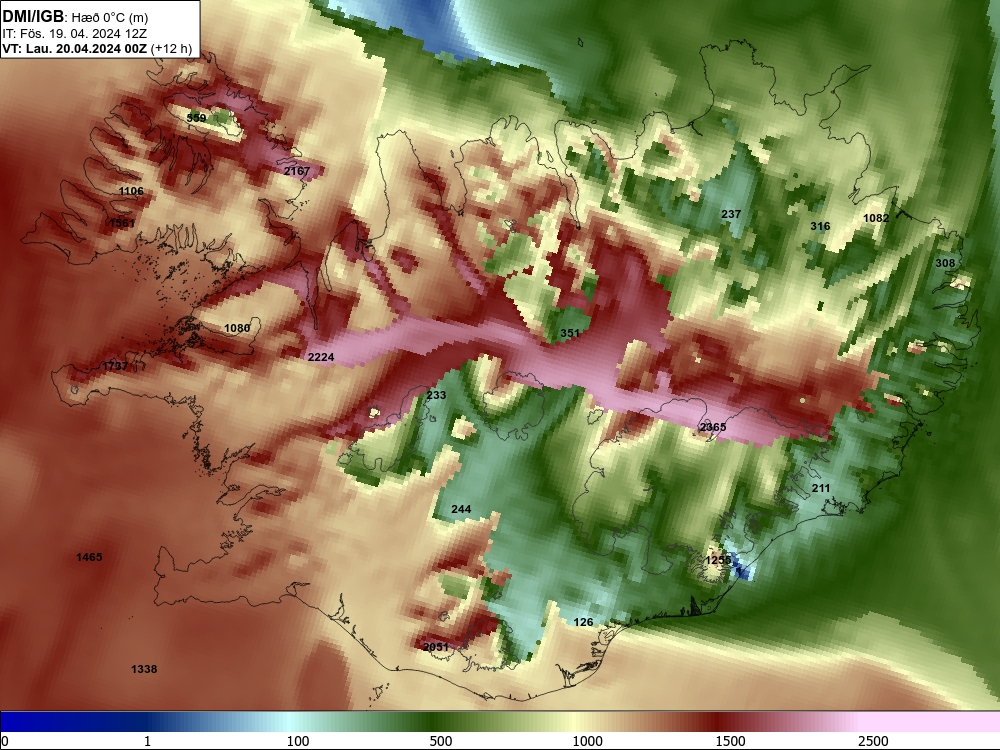Click the 2500 tick on the color scale

873,741
